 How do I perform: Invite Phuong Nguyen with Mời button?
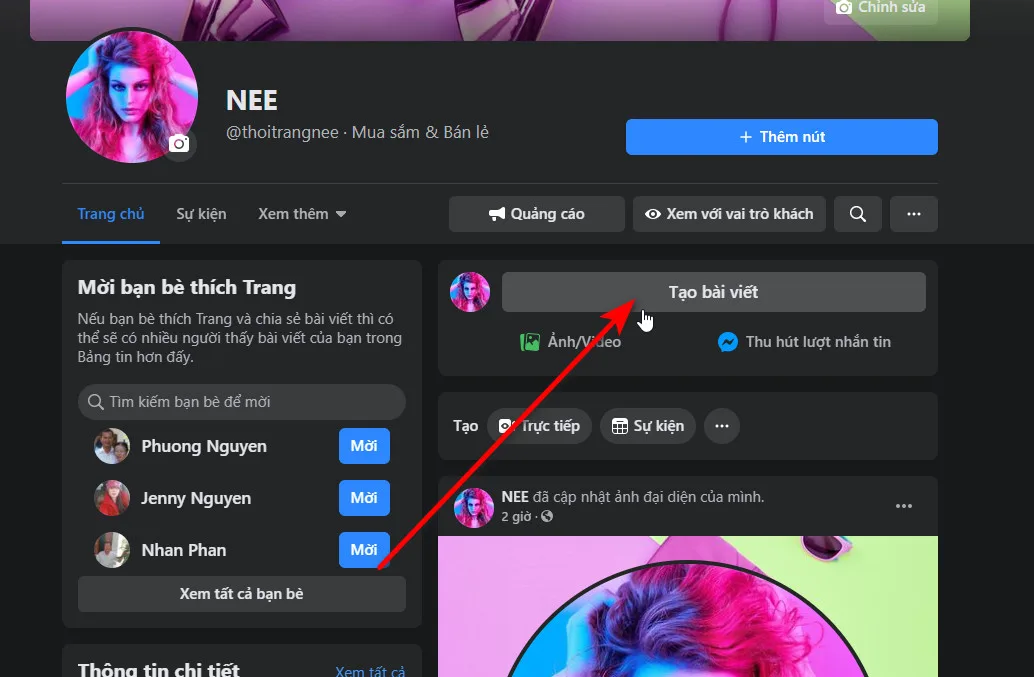(x=364, y=446)
